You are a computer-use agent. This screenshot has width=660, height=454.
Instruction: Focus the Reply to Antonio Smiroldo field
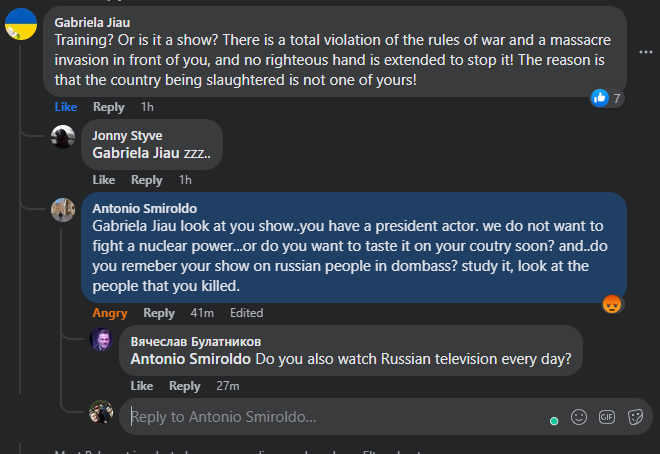[x=330, y=416]
